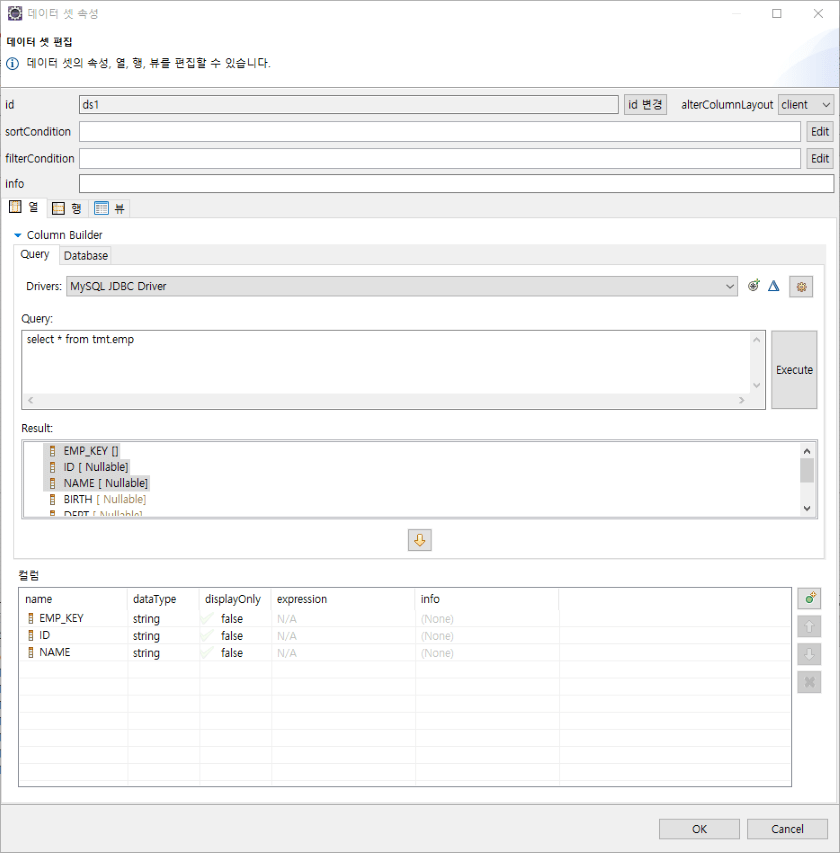Open driver settings gear button

pyautogui.click(x=800, y=287)
